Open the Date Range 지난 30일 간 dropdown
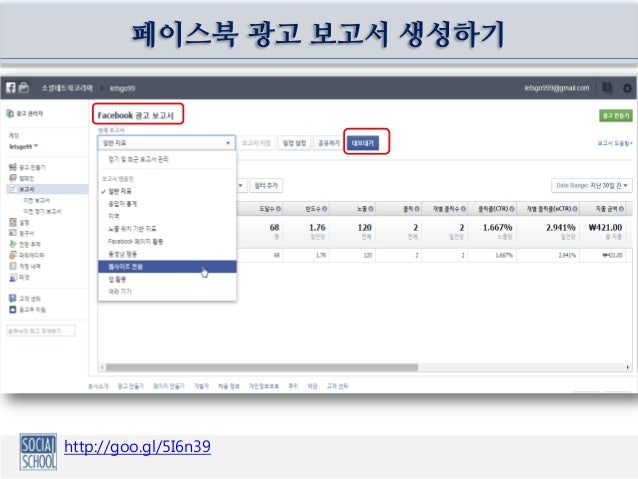The width and height of the screenshot is (638, 479). [x=592, y=186]
